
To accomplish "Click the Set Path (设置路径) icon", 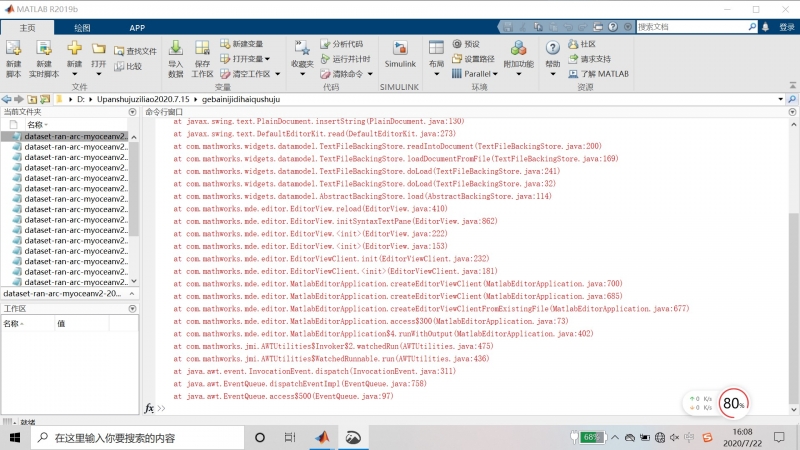I will 479,59.
